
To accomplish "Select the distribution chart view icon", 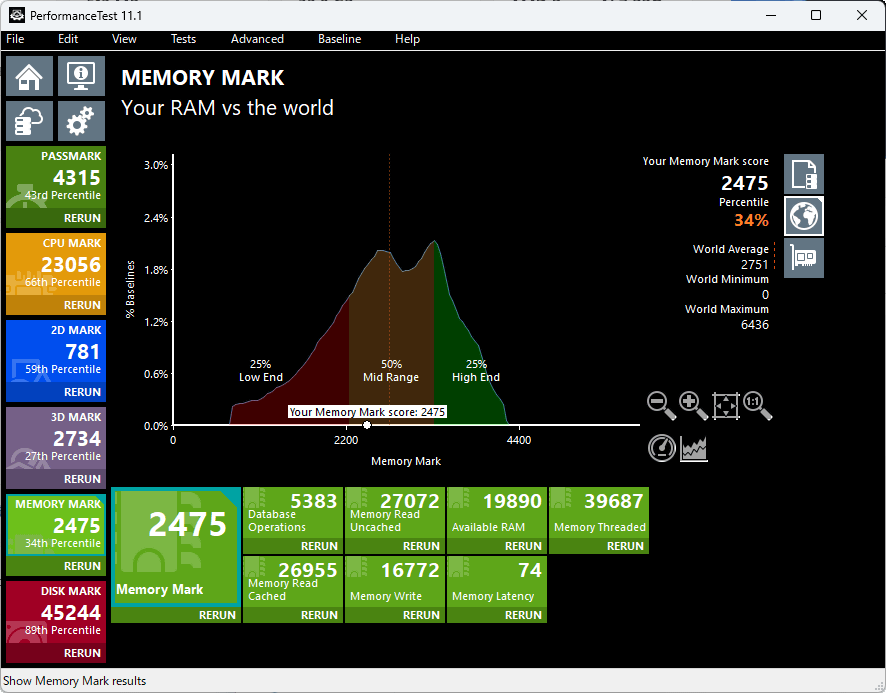I will click(694, 449).
